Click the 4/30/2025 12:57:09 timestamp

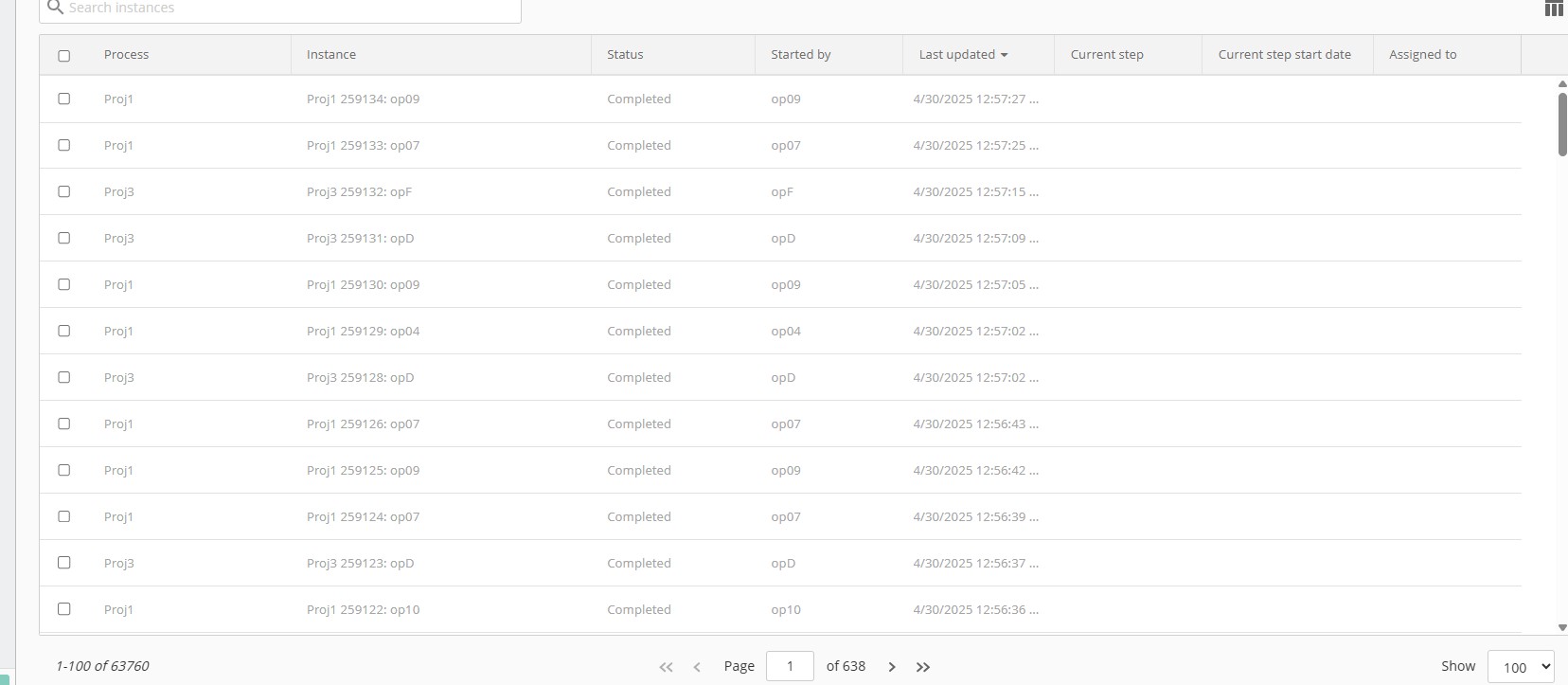(x=975, y=238)
